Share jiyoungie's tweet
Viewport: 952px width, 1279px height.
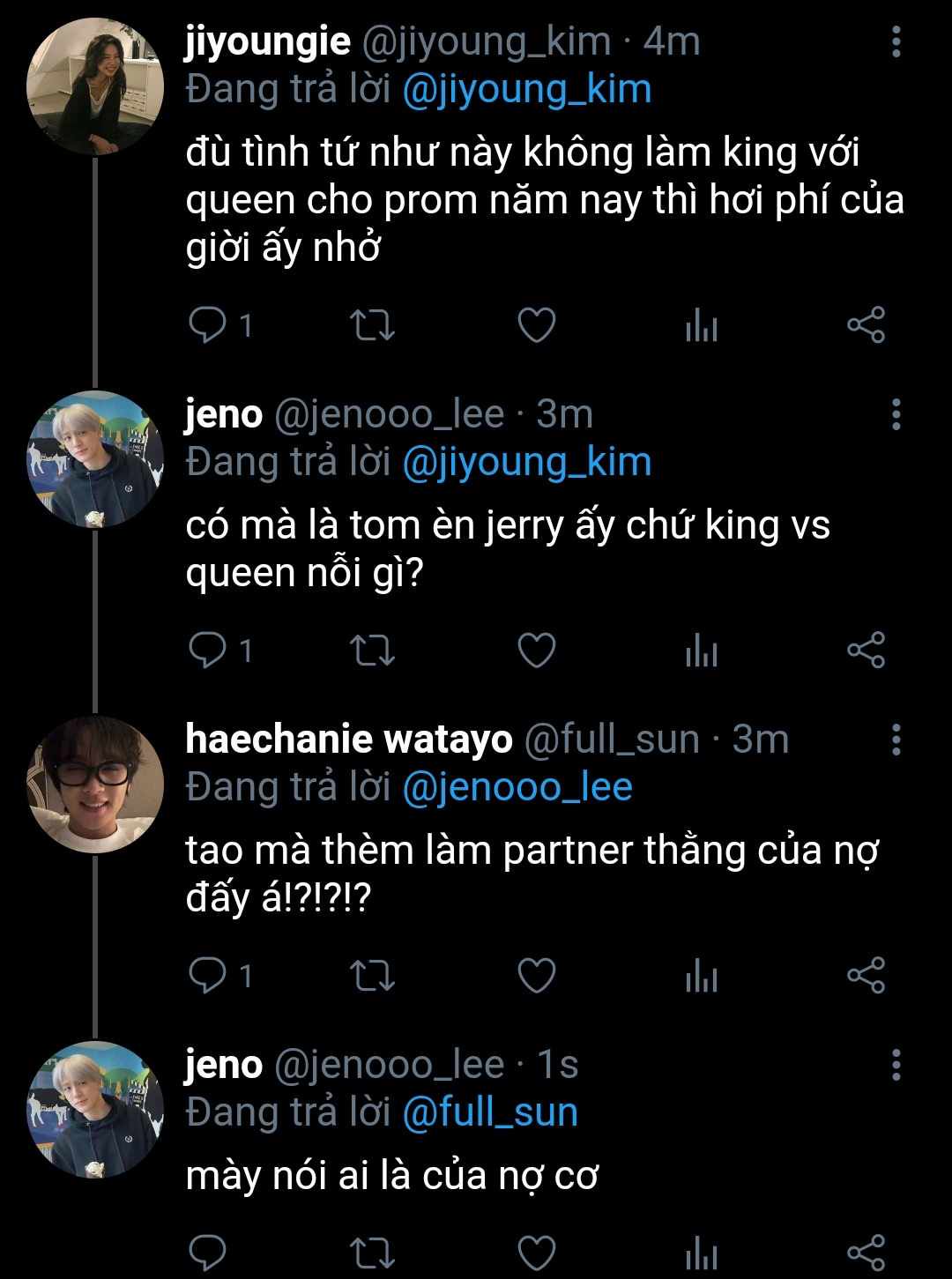pos(866,326)
